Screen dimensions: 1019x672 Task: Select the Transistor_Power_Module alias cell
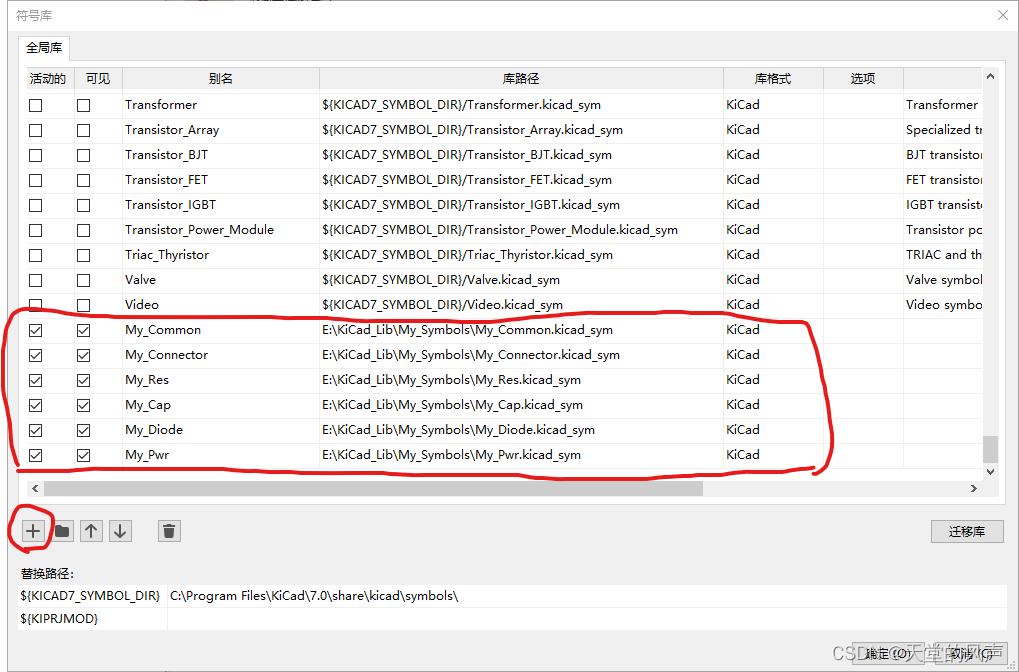221,230
